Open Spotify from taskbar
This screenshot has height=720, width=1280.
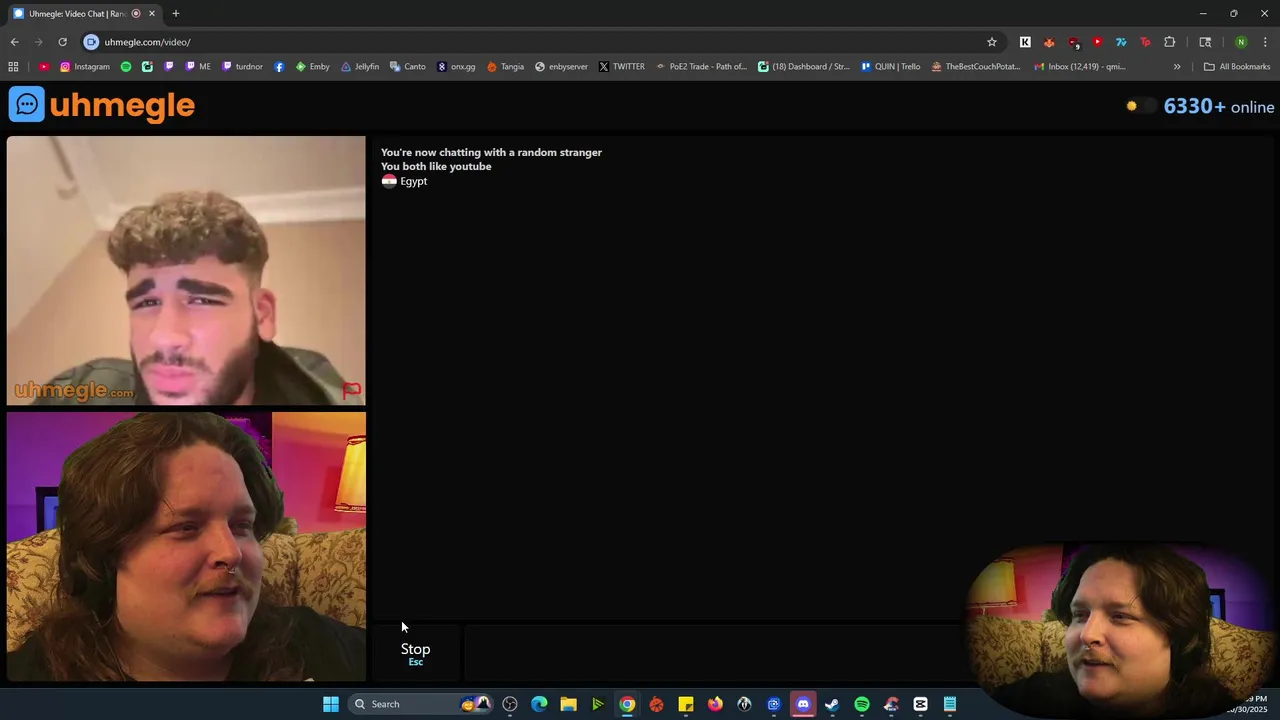862,704
